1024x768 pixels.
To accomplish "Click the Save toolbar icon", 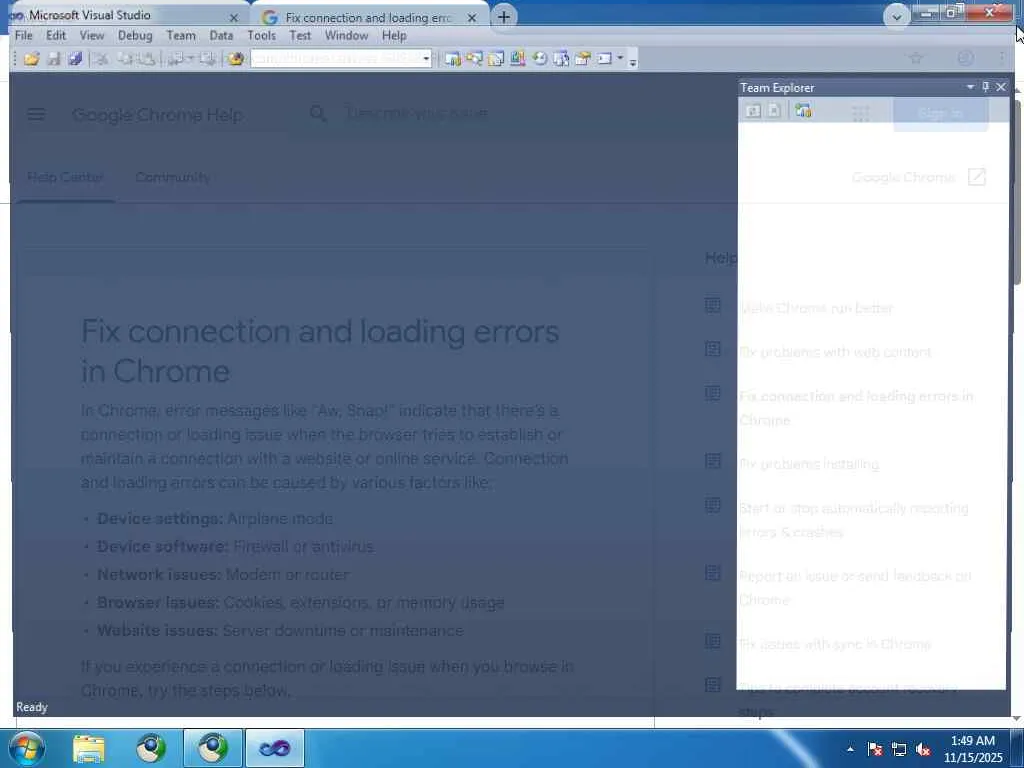I will click(x=54, y=59).
